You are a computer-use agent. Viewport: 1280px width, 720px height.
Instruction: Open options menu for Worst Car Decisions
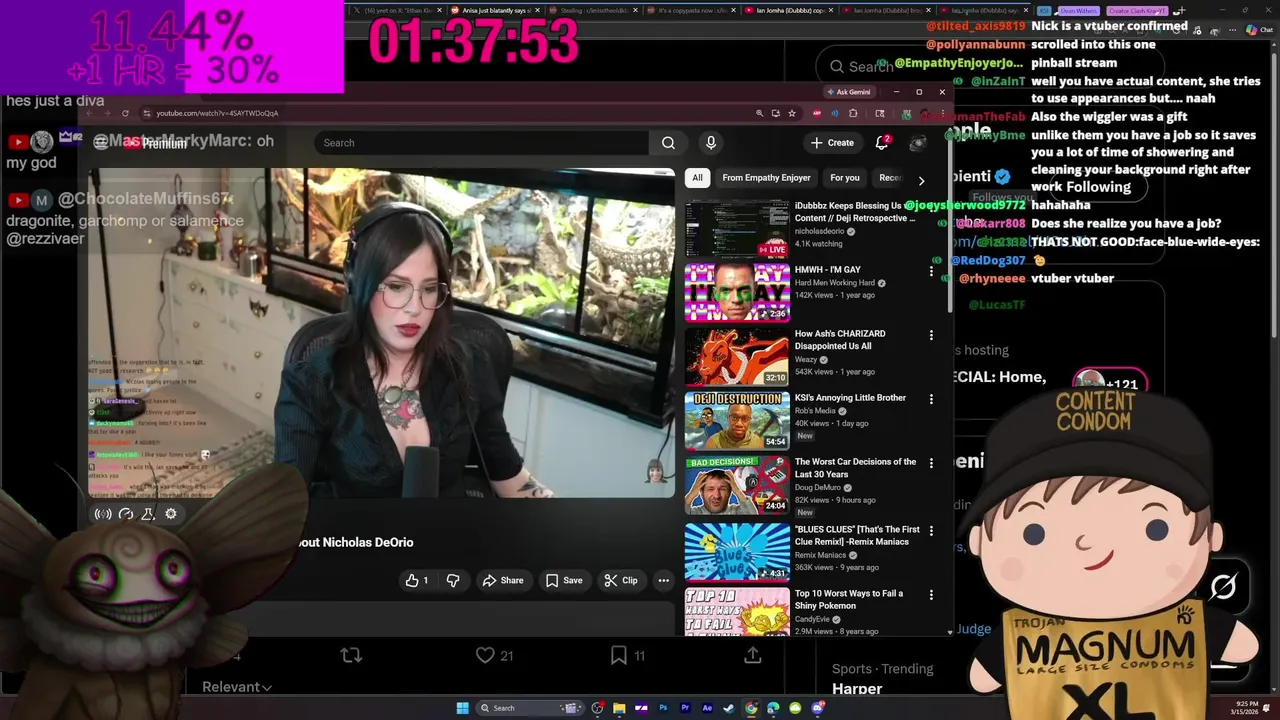click(x=931, y=463)
